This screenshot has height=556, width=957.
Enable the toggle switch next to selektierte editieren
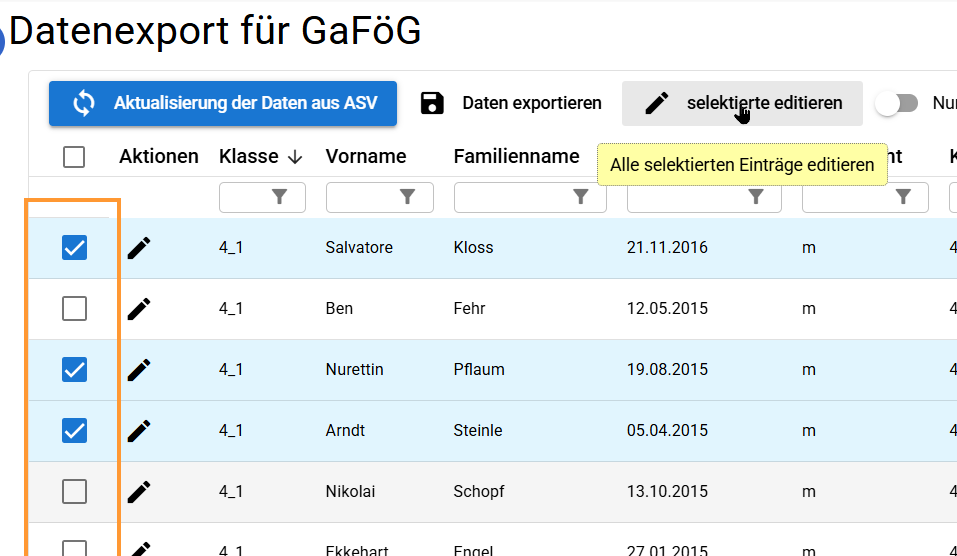896,103
